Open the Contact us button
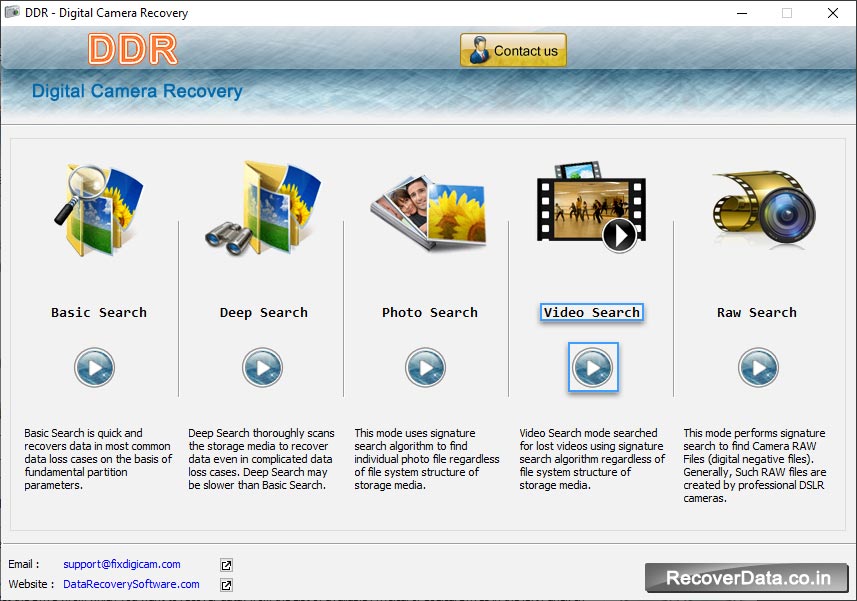Image resolution: width=857 pixels, height=601 pixels. tap(513, 50)
